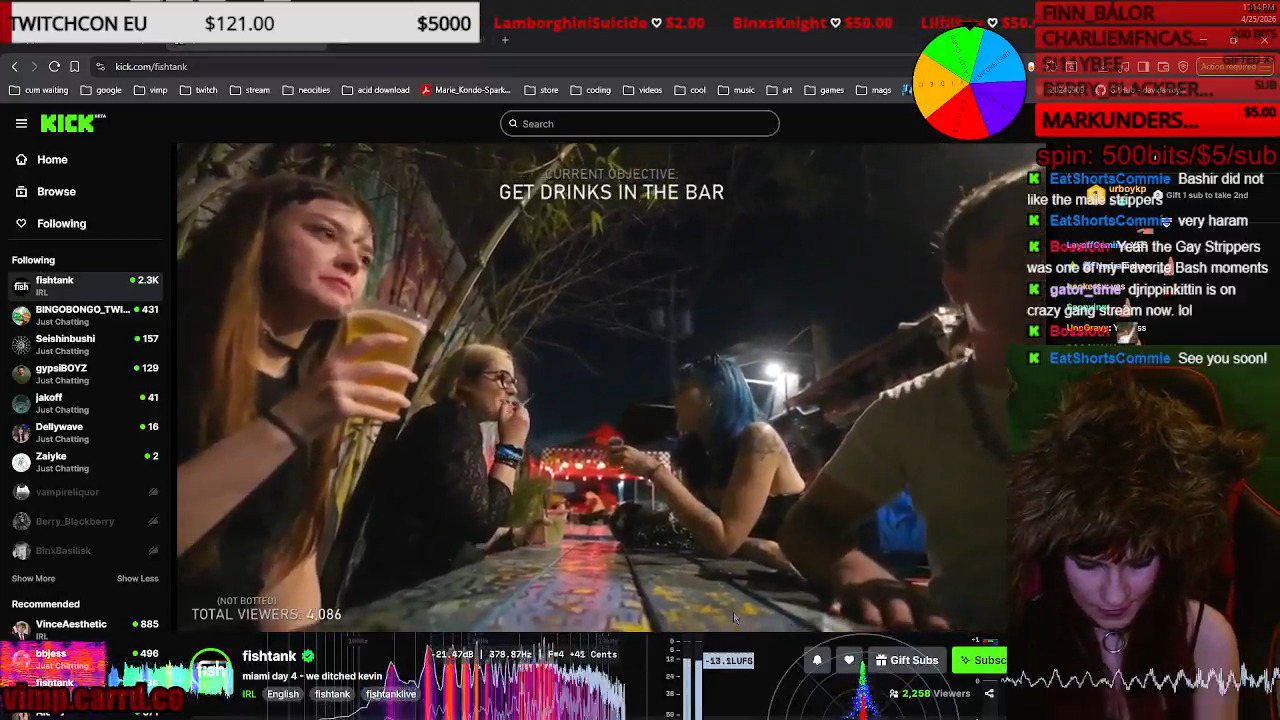1280x720 pixels.
Task: Open offline BinxBasilisk channel
Action: click(x=85, y=550)
